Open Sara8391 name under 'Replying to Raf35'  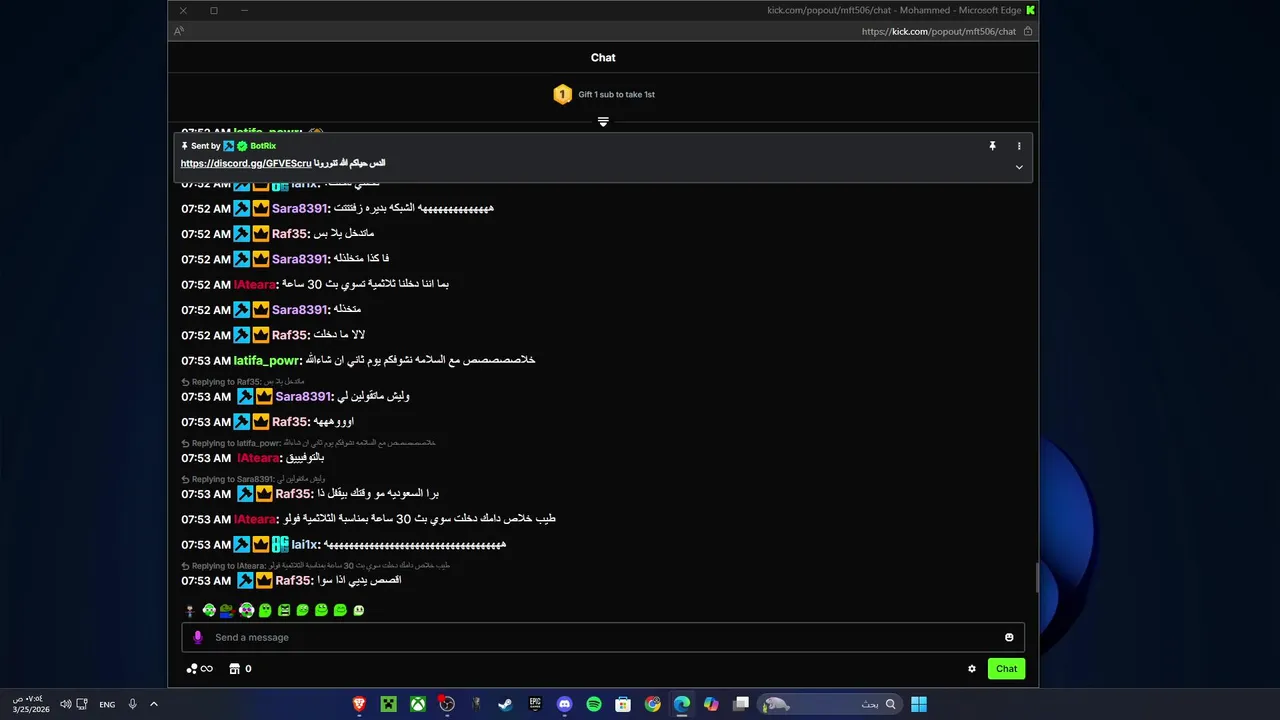click(302, 397)
